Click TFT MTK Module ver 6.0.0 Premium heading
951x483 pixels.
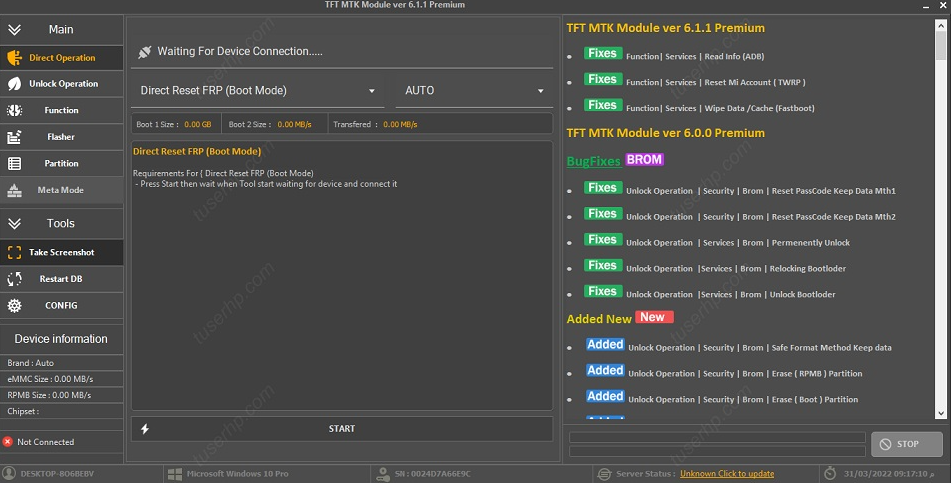click(665, 133)
